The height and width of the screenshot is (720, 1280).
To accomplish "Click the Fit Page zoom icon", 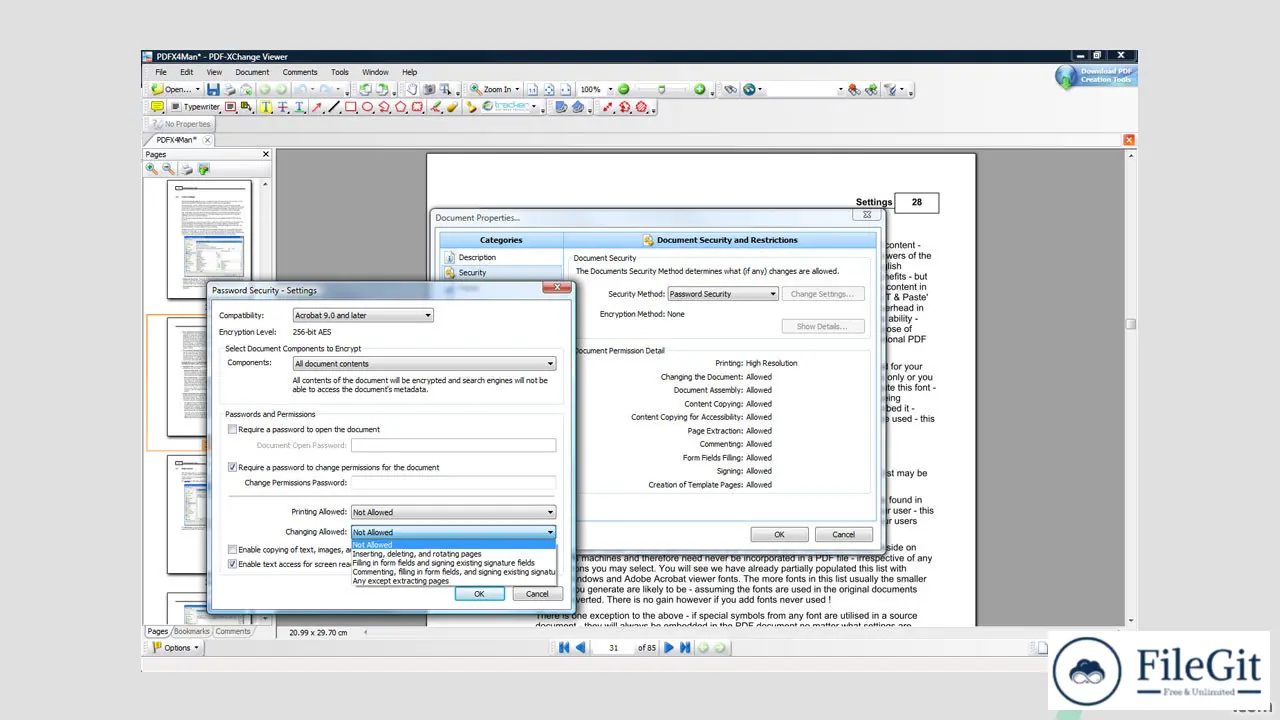I will point(549,89).
